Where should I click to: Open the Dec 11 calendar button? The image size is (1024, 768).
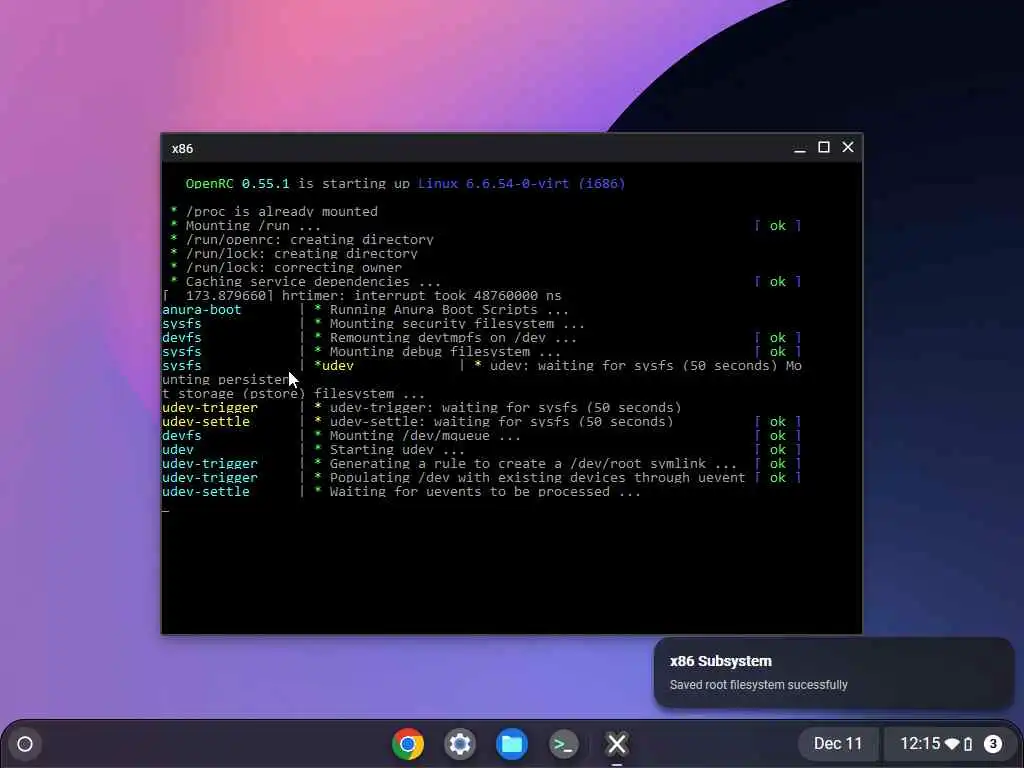click(838, 744)
